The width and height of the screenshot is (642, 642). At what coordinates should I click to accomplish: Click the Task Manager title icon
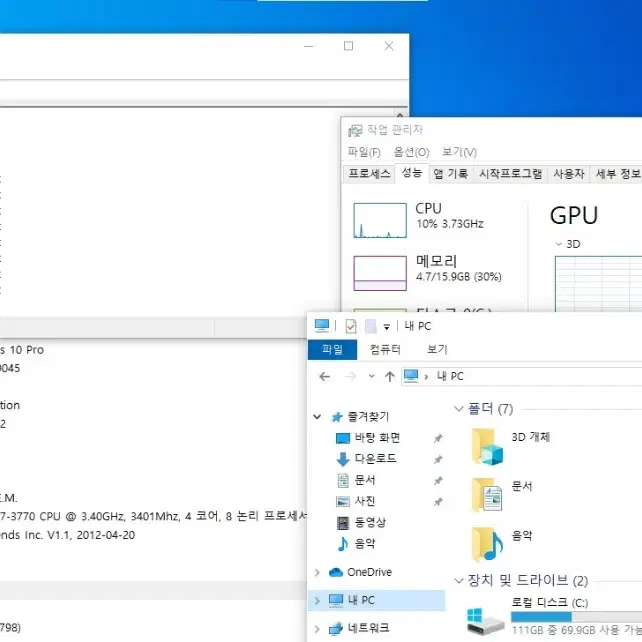[x=355, y=131]
